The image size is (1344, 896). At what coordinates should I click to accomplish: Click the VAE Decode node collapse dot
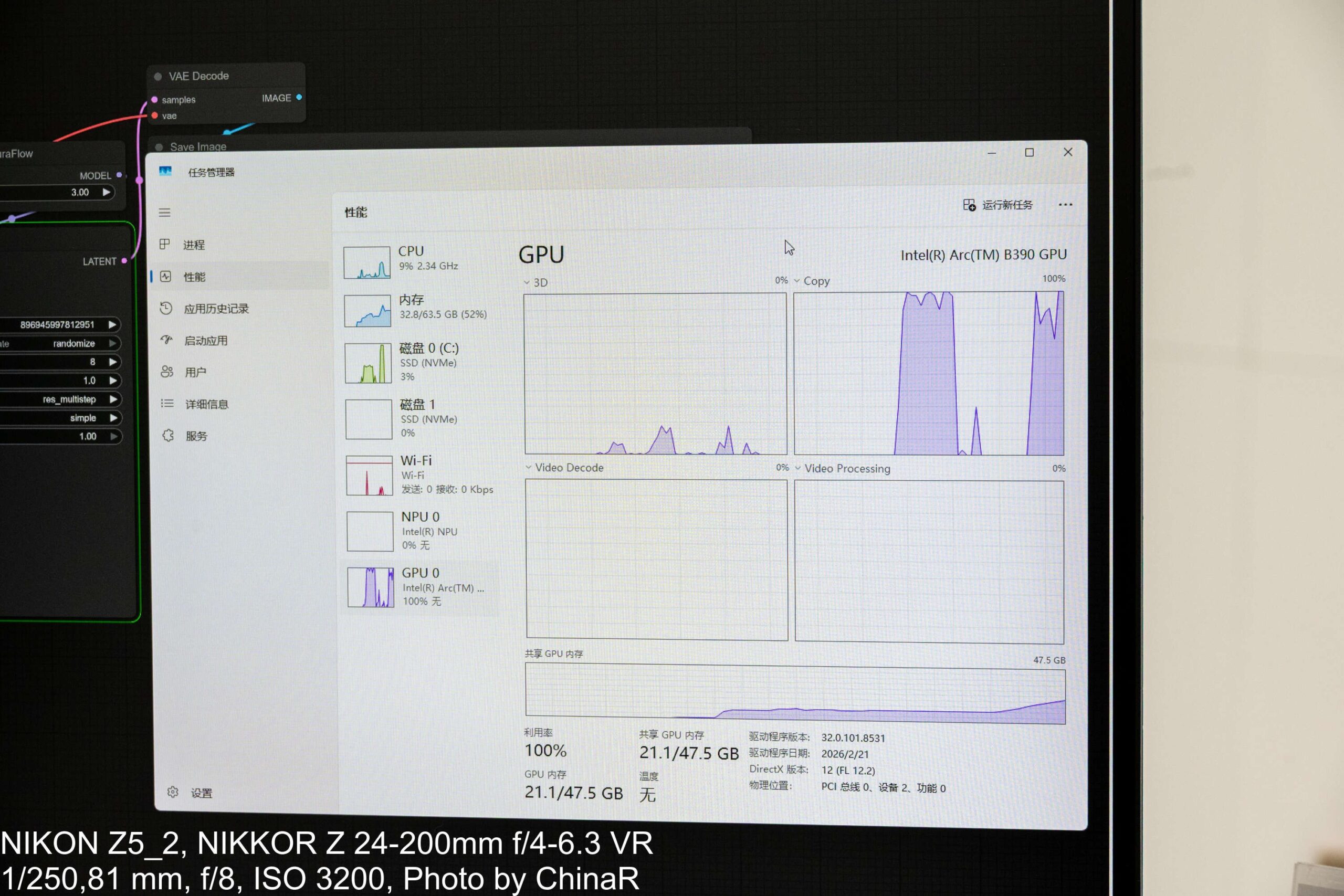157,76
